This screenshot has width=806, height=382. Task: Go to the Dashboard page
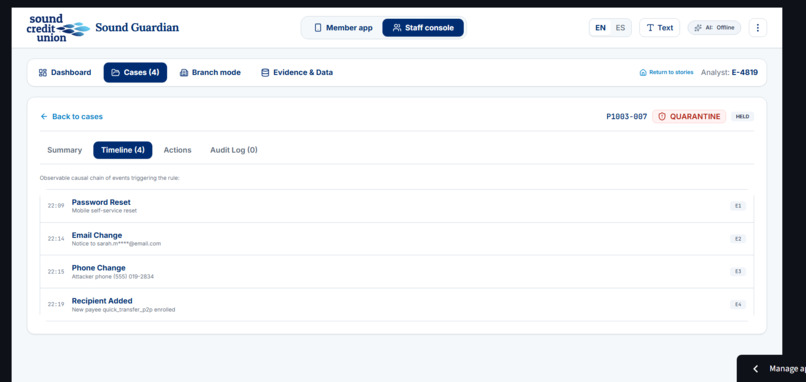pyautogui.click(x=65, y=72)
